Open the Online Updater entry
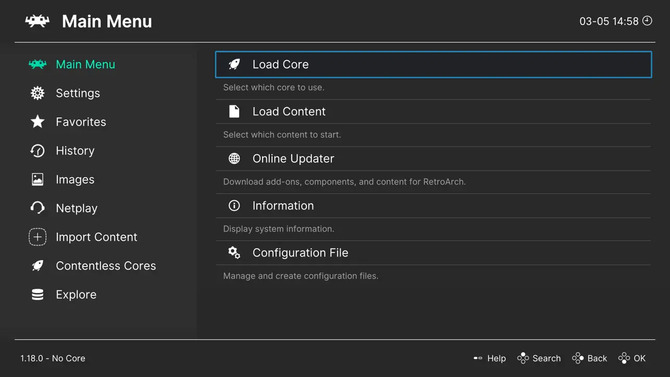The width and height of the screenshot is (670, 377). point(433,159)
